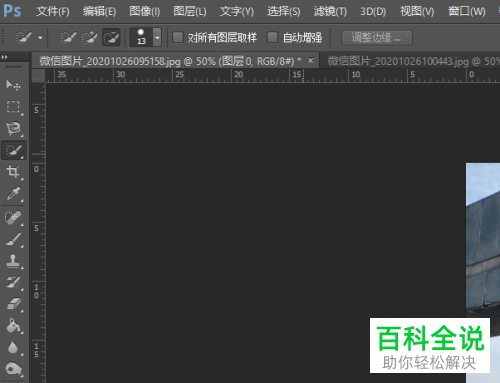The width and height of the screenshot is (500, 383).
Task: Select the Clone Stamp tool
Action: 13,261
